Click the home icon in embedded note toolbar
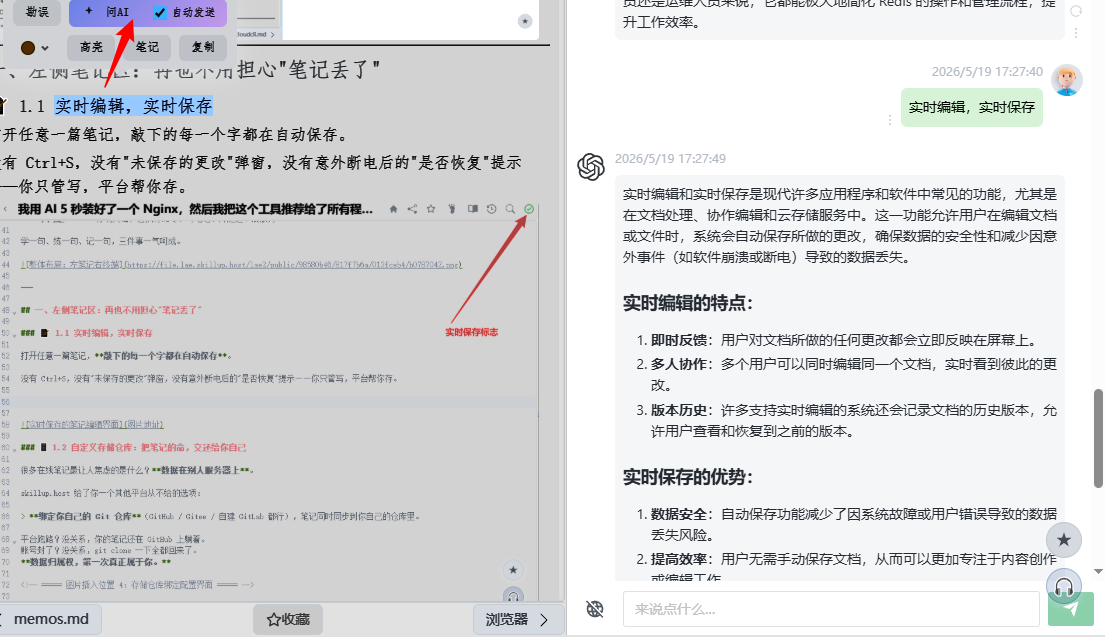This screenshot has width=1105, height=637. tap(393, 209)
